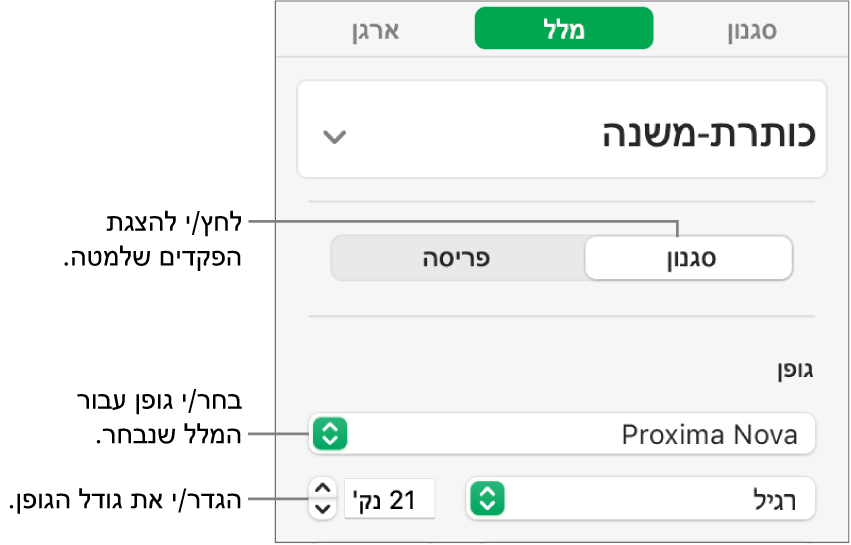Click the font size value 21
851x545 pixels.
click(401, 498)
